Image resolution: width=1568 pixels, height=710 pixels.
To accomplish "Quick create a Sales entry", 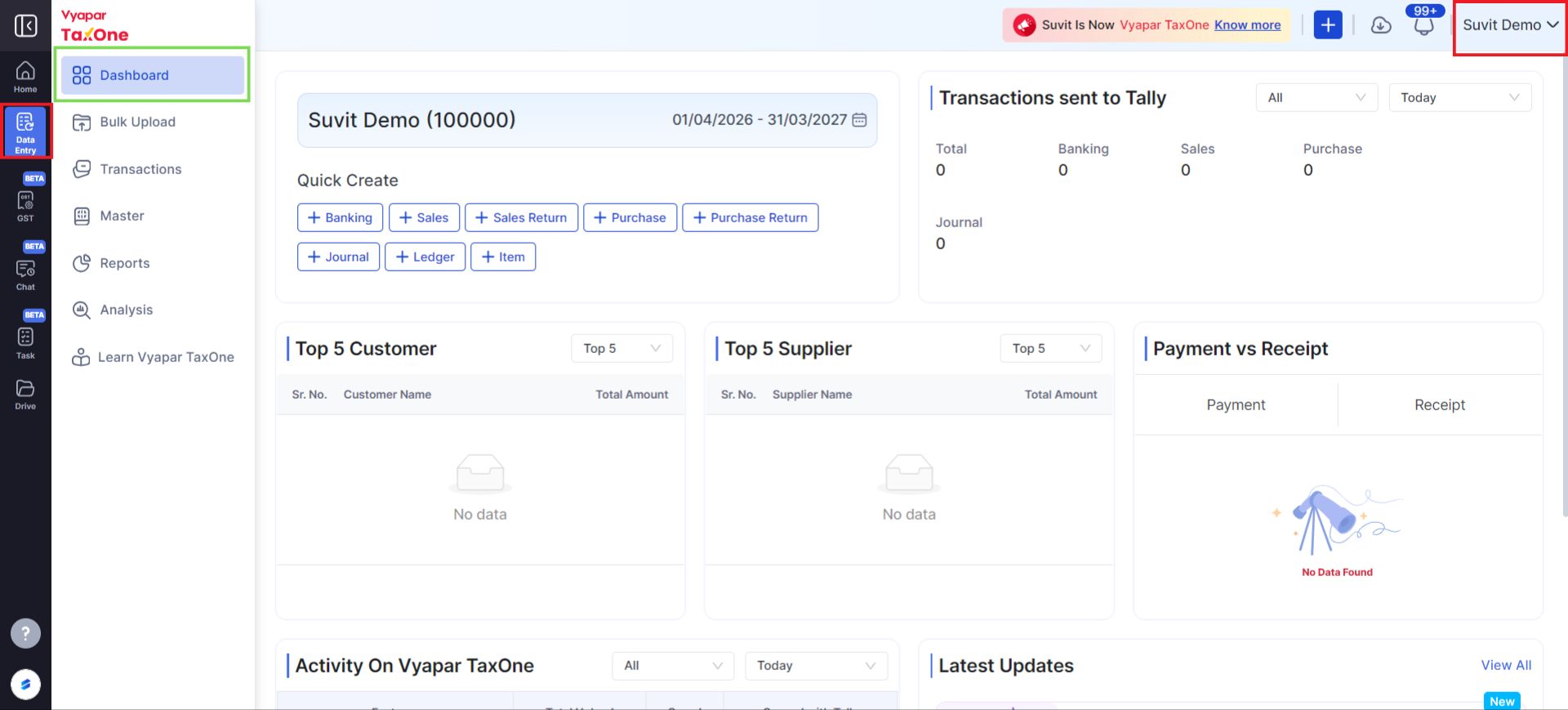I will tap(424, 217).
